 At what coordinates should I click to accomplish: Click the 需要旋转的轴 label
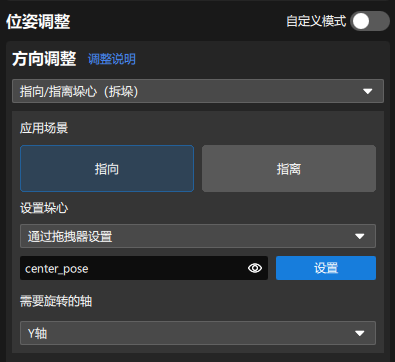click(x=56, y=301)
